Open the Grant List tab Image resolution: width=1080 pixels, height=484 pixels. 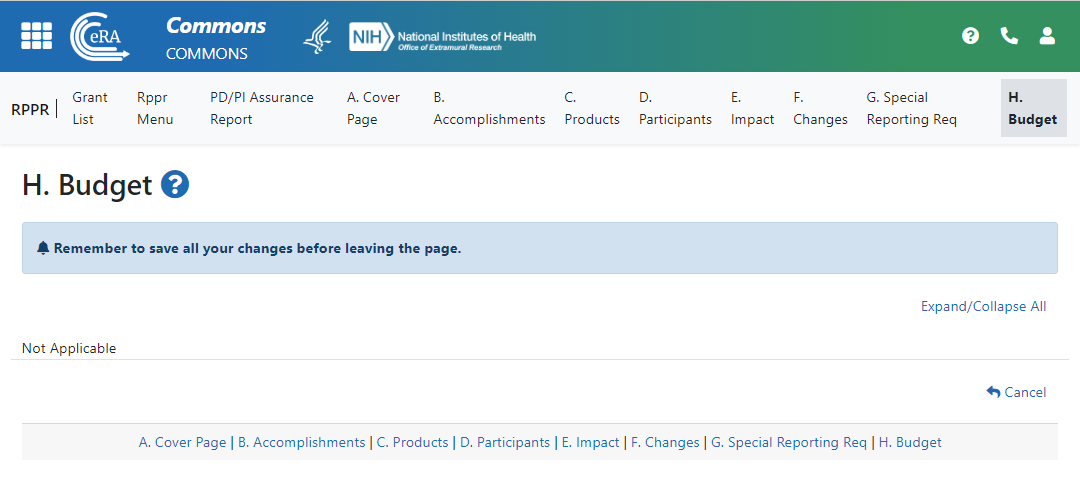90,108
